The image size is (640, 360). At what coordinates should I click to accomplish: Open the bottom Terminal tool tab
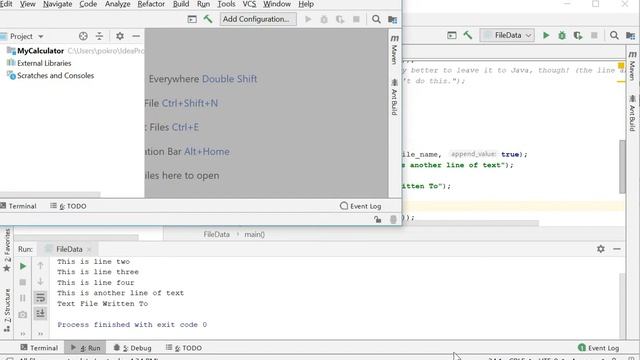coord(39,348)
